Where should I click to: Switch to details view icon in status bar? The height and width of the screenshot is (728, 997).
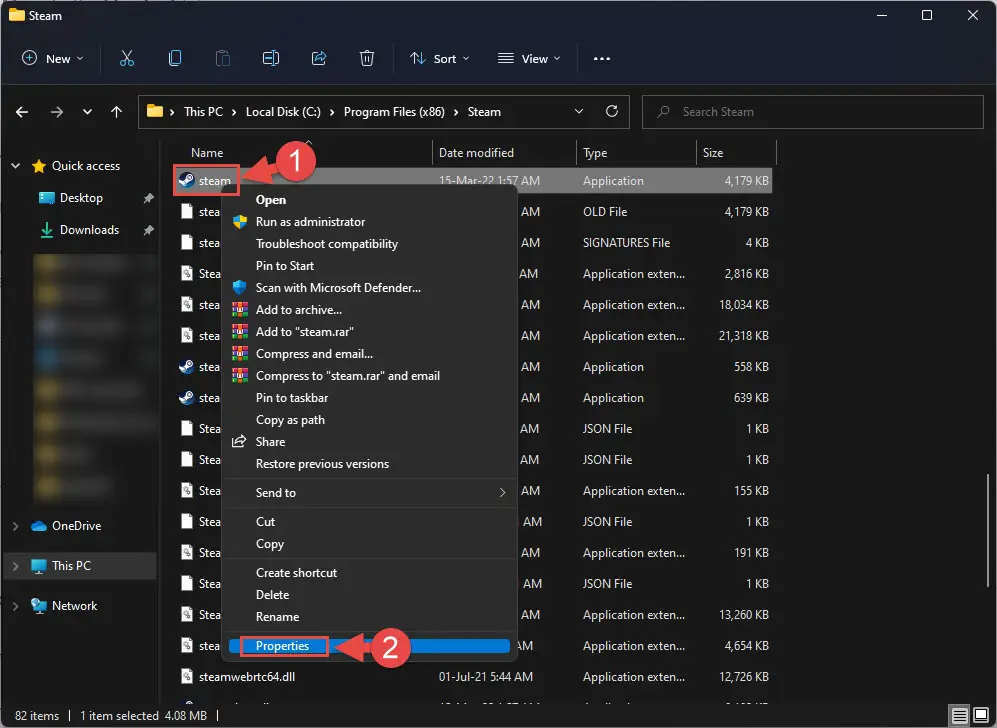tap(959, 715)
